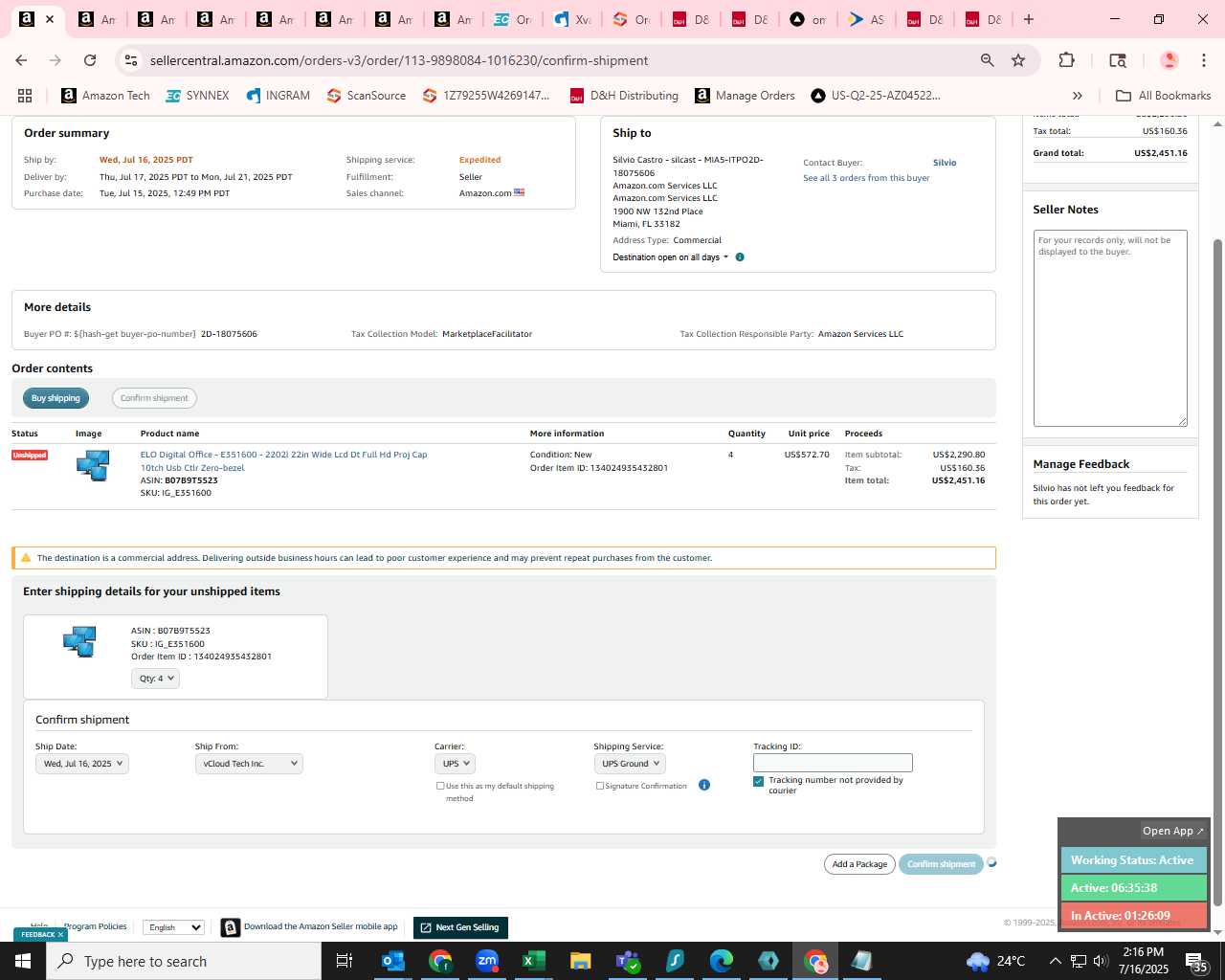Open the Qty: 4 dropdown
Image resolution: width=1225 pixels, height=980 pixels.
[x=155, y=679]
